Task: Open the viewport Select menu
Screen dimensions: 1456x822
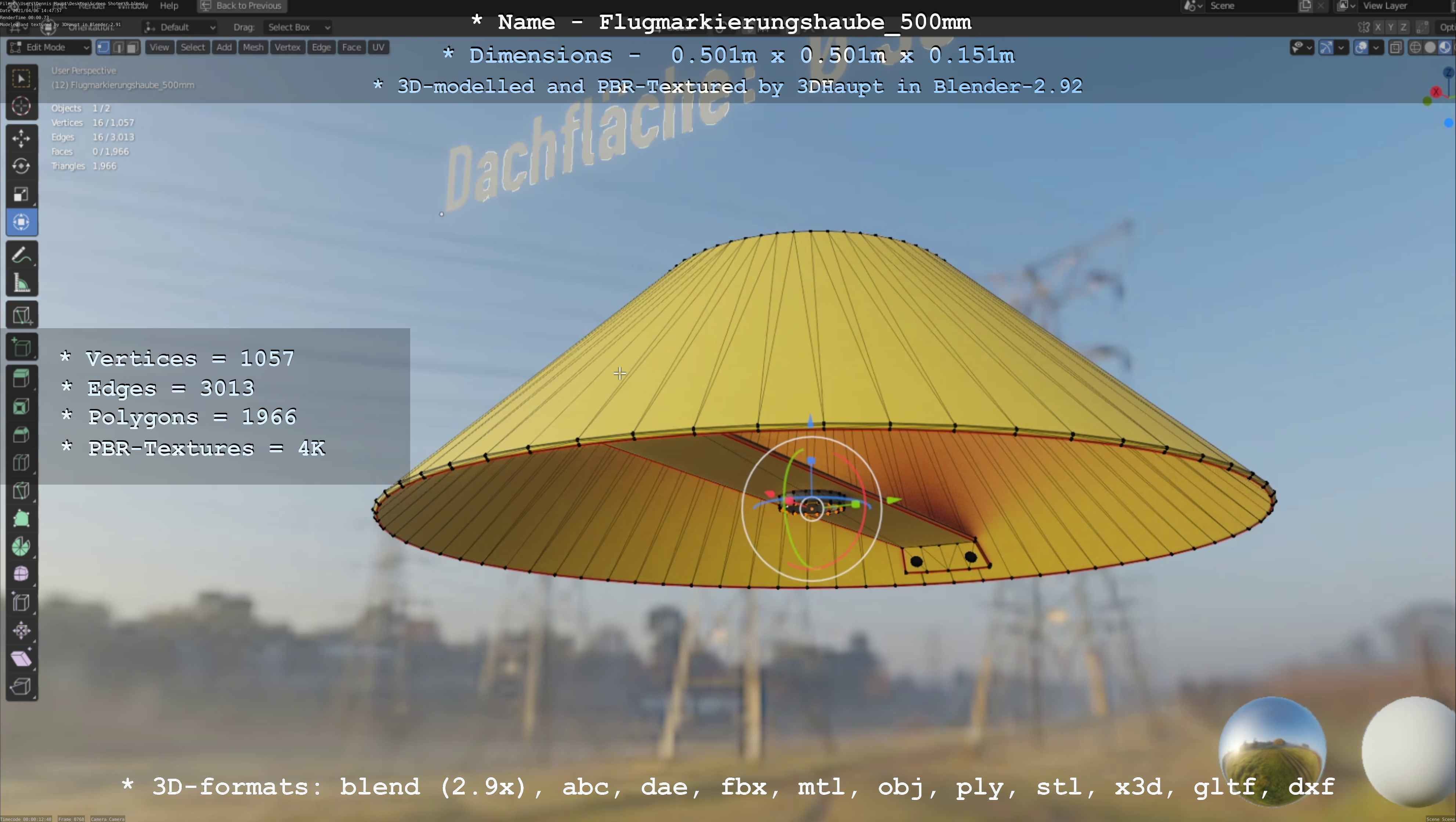Action: point(193,47)
